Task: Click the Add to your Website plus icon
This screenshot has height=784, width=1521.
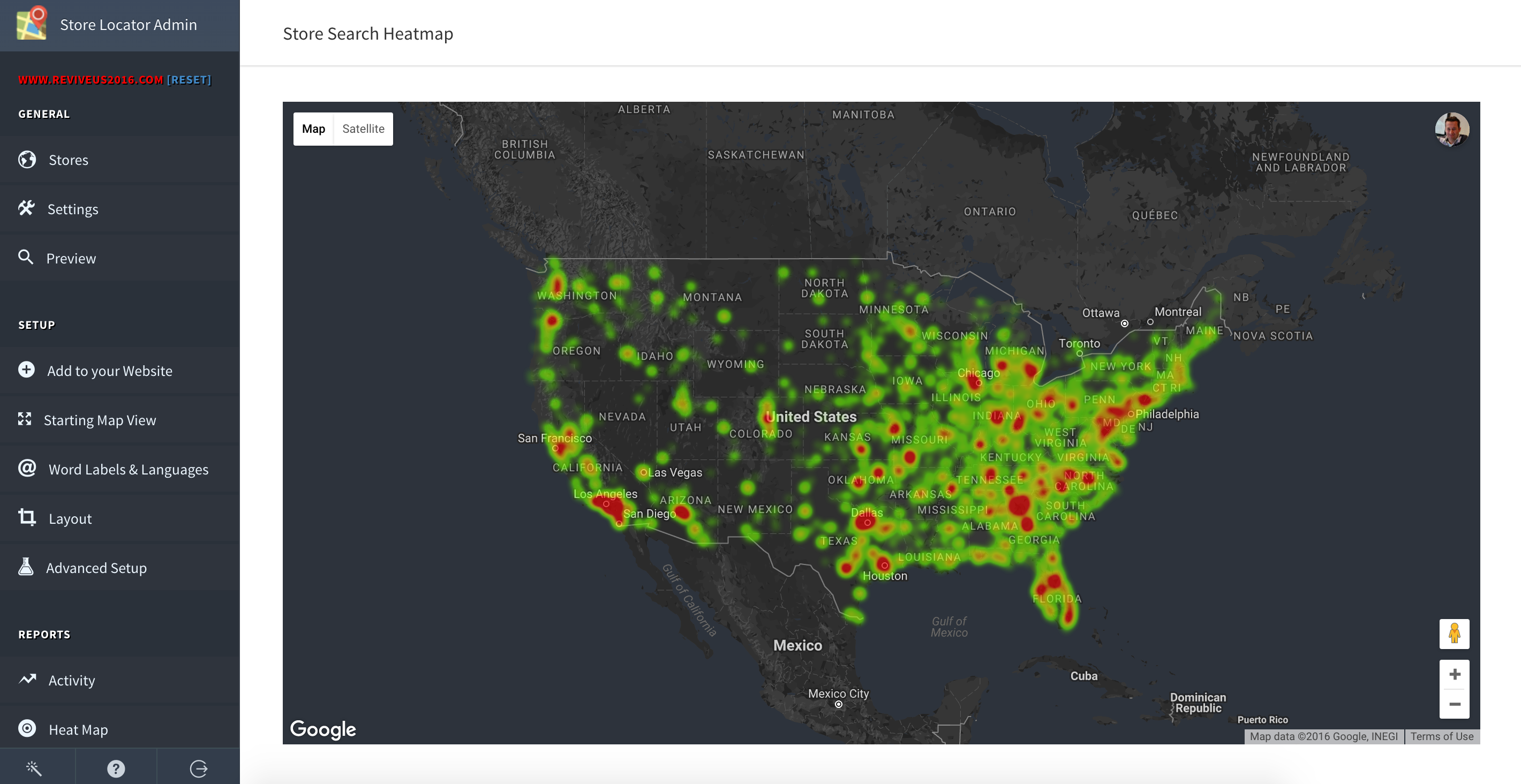Action: 26,370
